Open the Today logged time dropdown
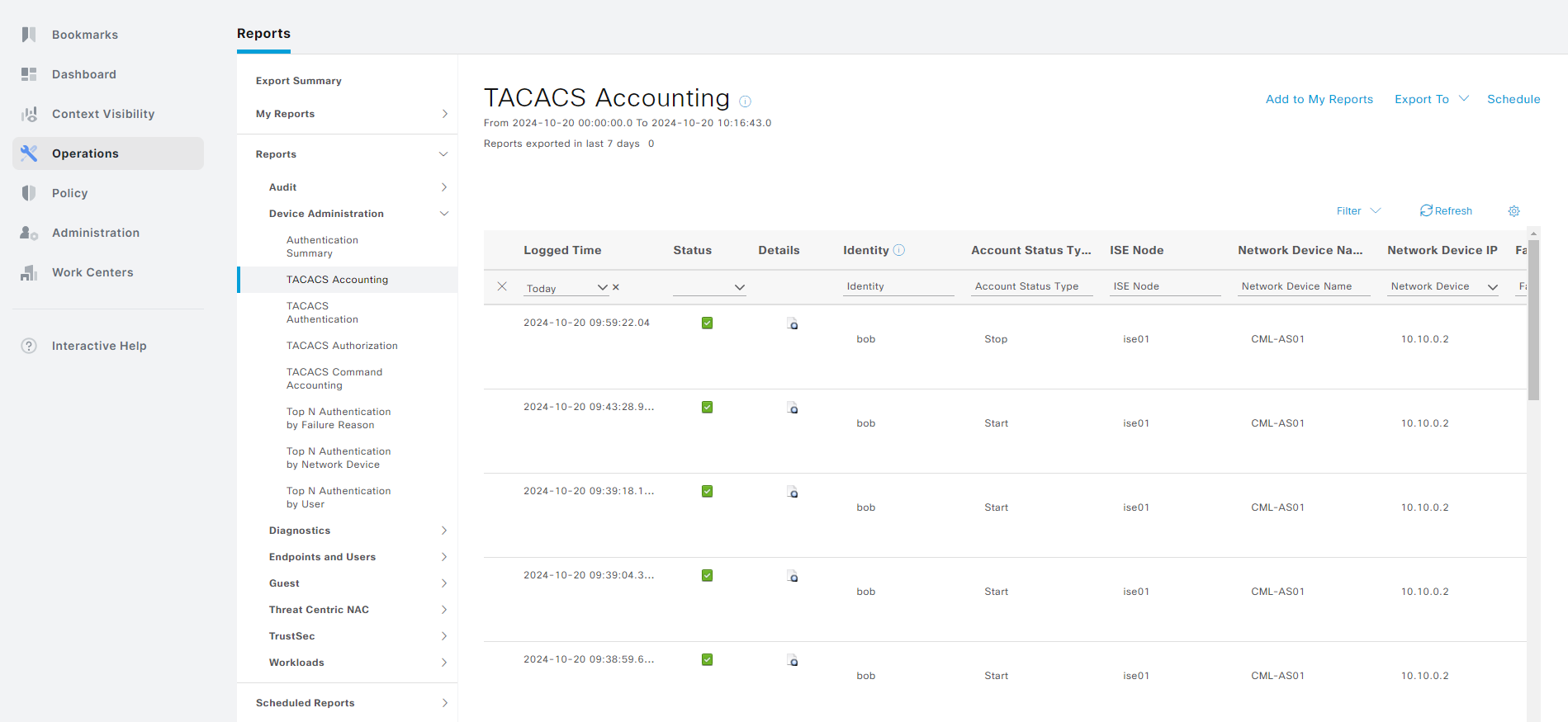1568x722 pixels. pyautogui.click(x=566, y=288)
